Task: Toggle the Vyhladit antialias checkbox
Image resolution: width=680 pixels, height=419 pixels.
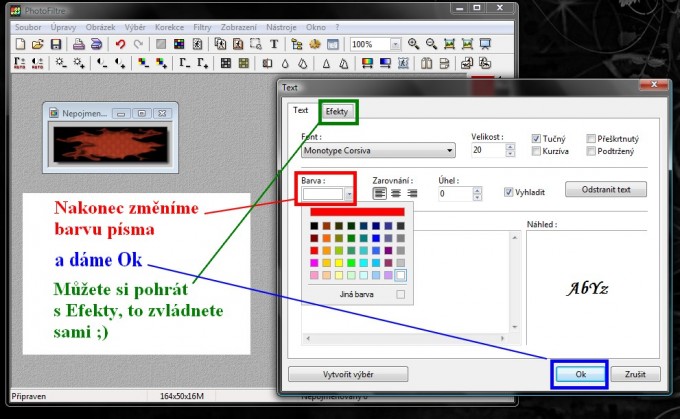Action: 508,192
